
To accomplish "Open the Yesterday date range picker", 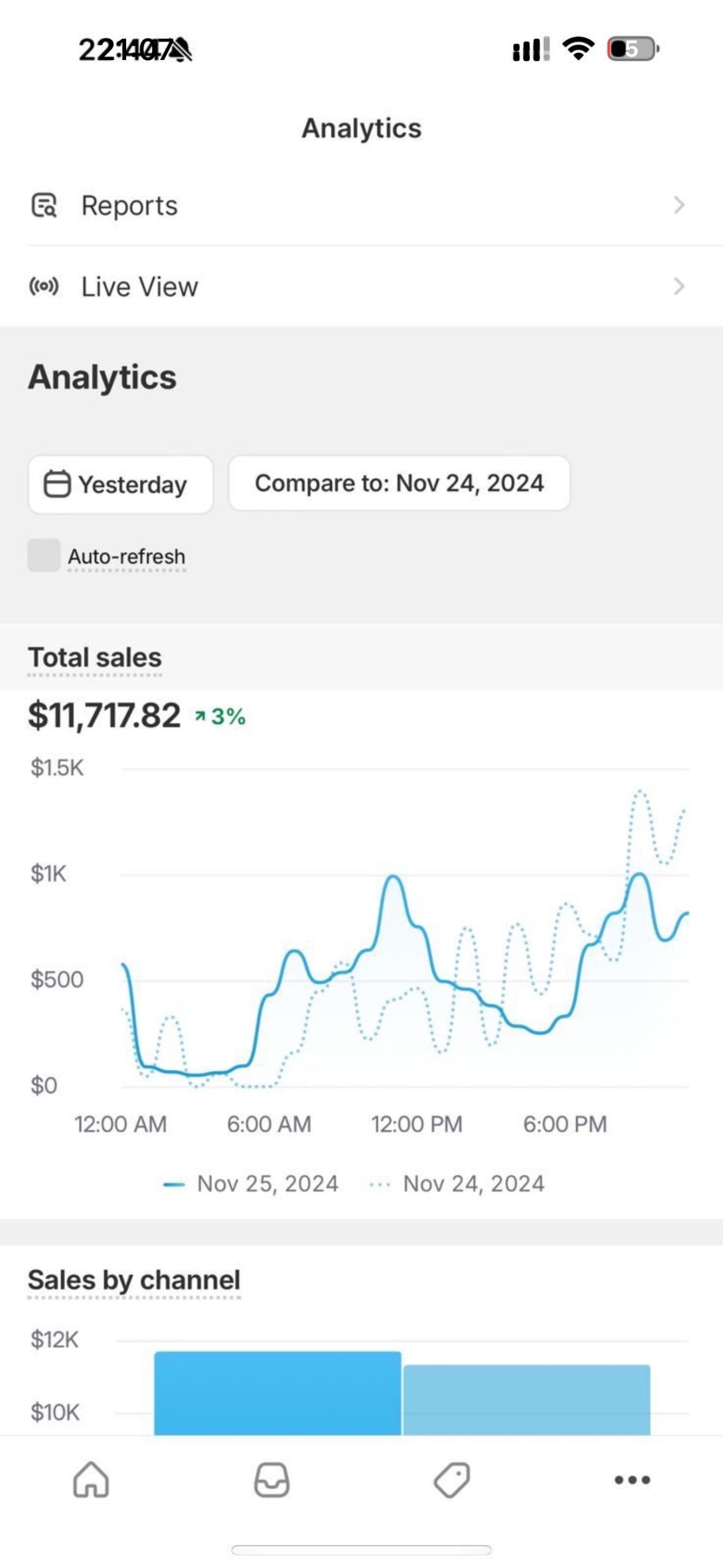I will [x=121, y=484].
